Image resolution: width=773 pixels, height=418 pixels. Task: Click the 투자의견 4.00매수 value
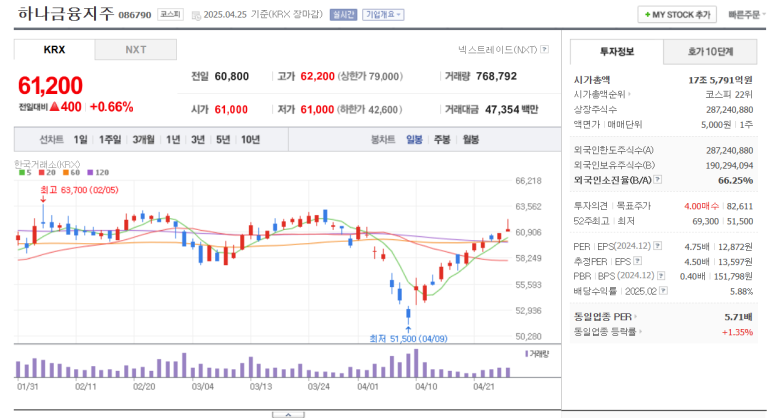[701, 206]
